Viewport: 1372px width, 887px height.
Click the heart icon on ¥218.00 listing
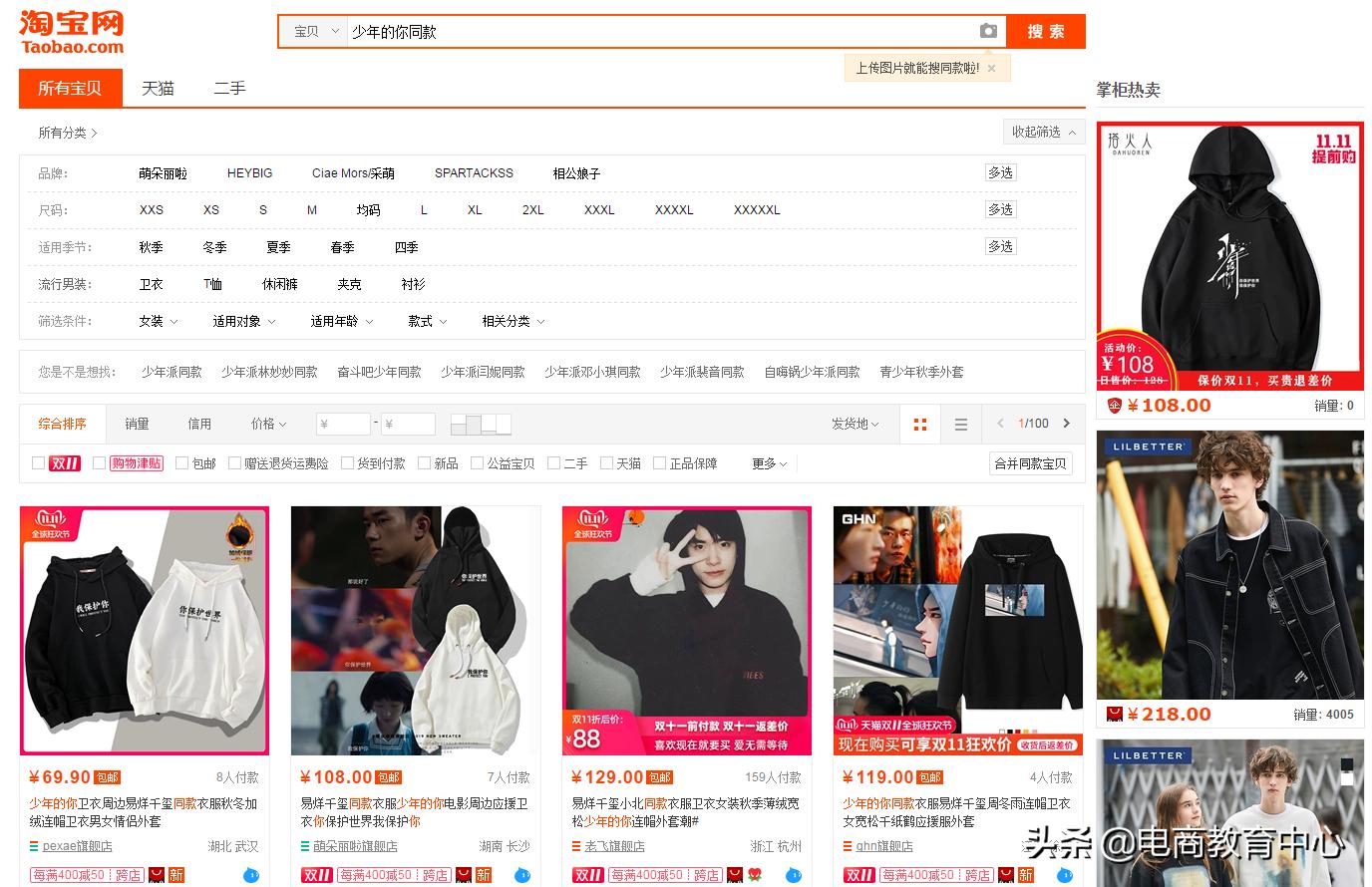pyautogui.click(x=1114, y=714)
